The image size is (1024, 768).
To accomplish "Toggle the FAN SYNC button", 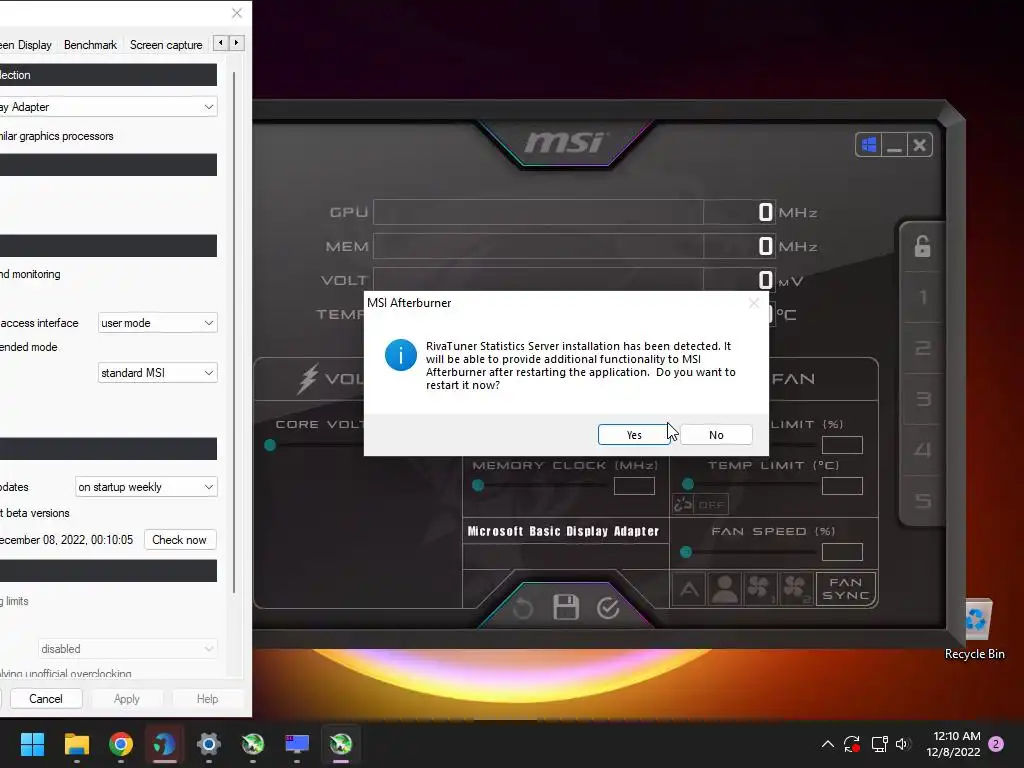I will (846, 589).
